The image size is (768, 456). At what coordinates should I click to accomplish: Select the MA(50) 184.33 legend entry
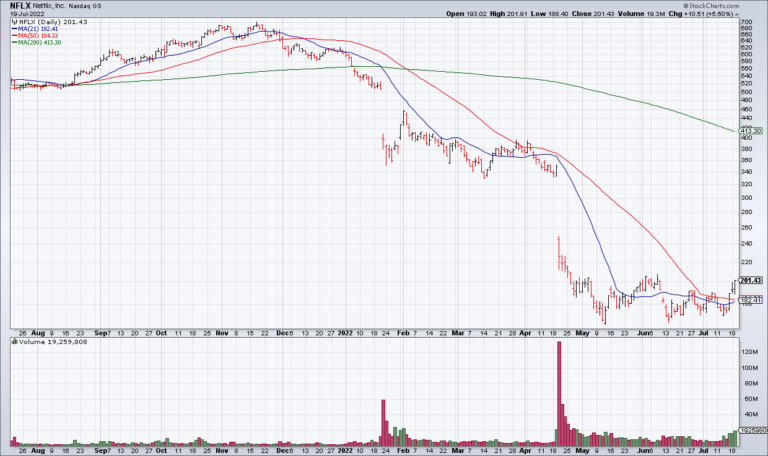coord(35,36)
